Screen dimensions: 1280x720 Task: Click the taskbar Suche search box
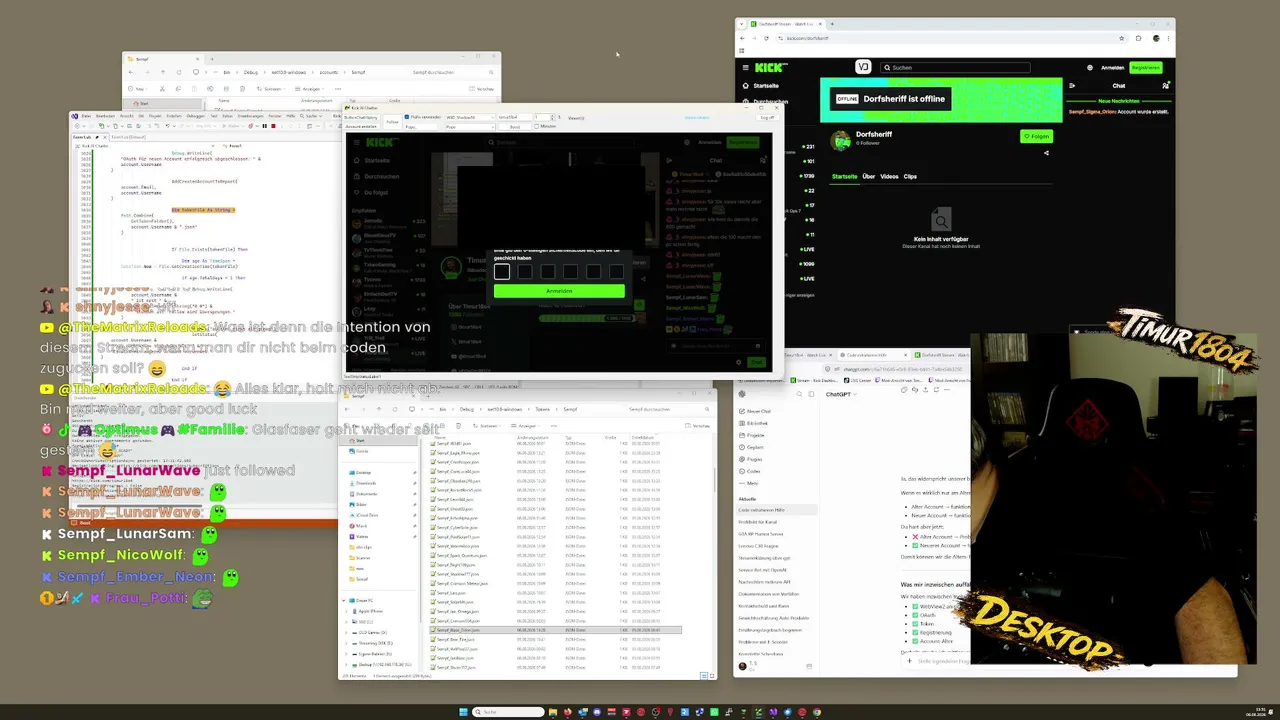coord(508,712)
